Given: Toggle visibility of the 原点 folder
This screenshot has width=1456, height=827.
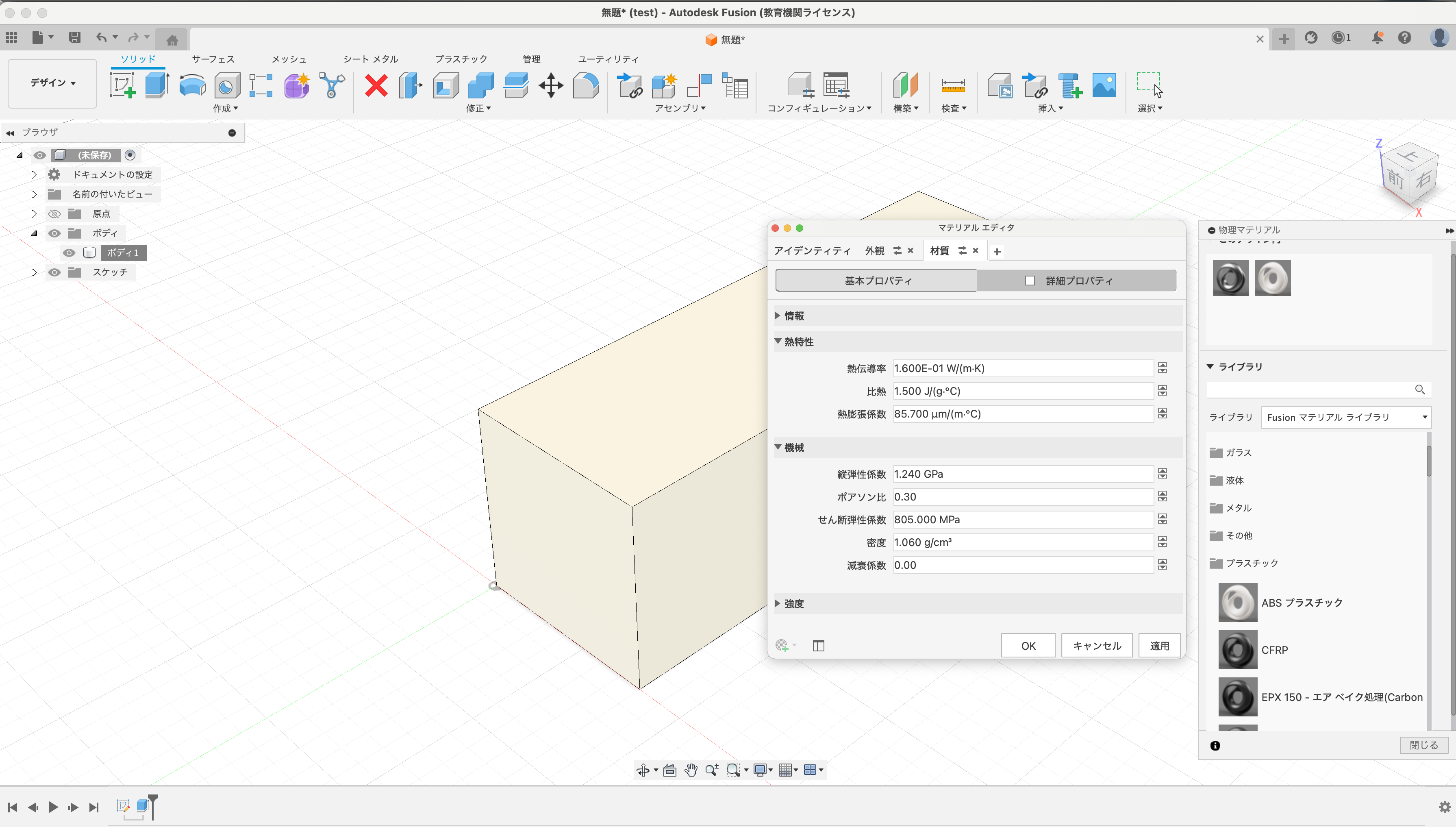Looking at the screenshot, I should (54, 214).
